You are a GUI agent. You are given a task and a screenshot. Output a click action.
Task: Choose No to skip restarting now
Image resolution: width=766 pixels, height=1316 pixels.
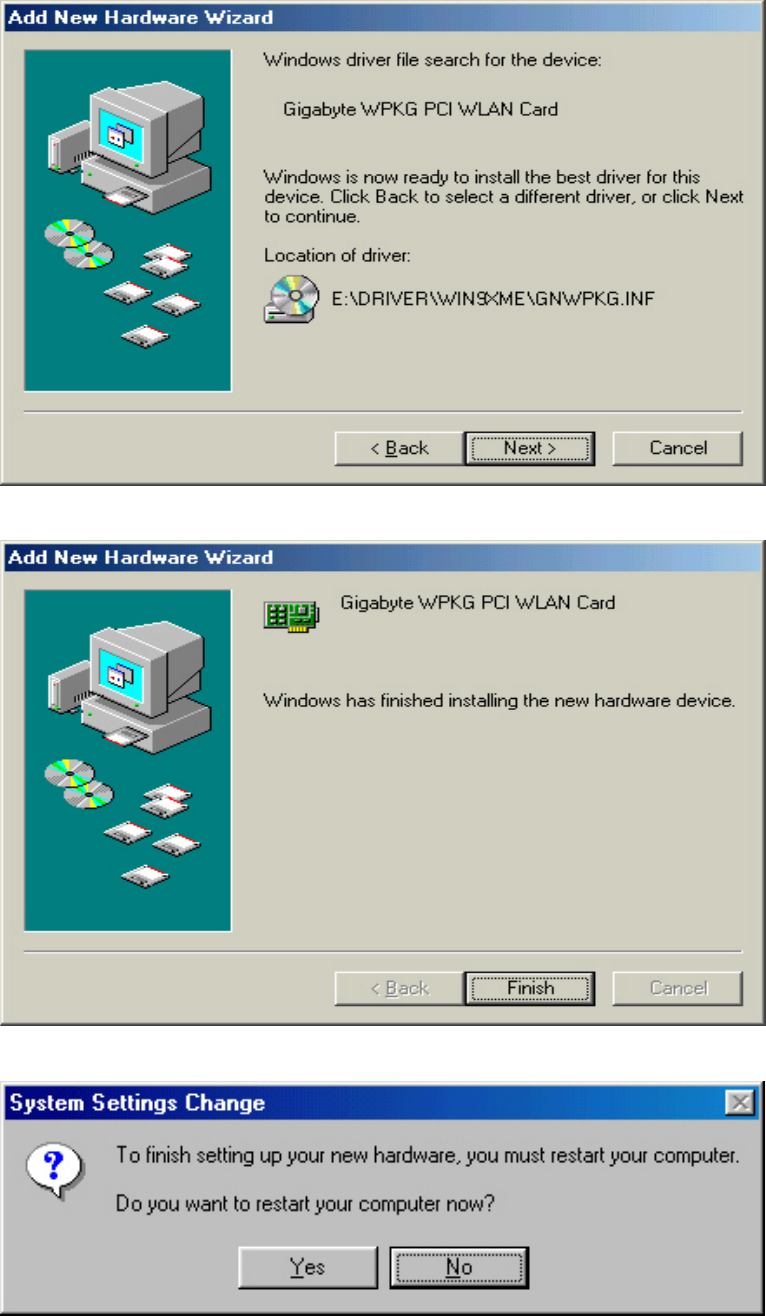(x=459, y=1267)
